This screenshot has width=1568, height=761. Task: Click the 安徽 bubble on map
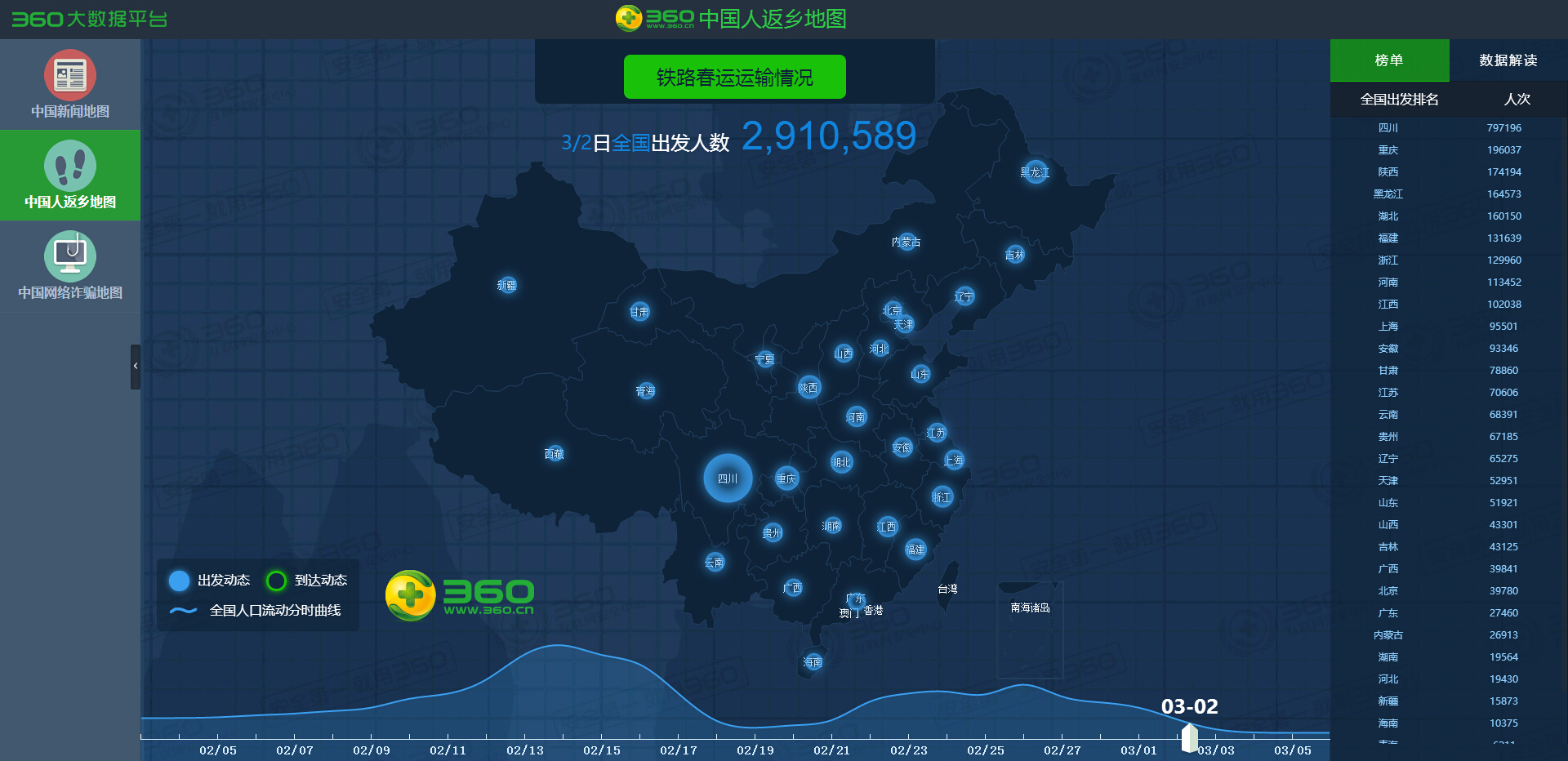coord(902,447)
